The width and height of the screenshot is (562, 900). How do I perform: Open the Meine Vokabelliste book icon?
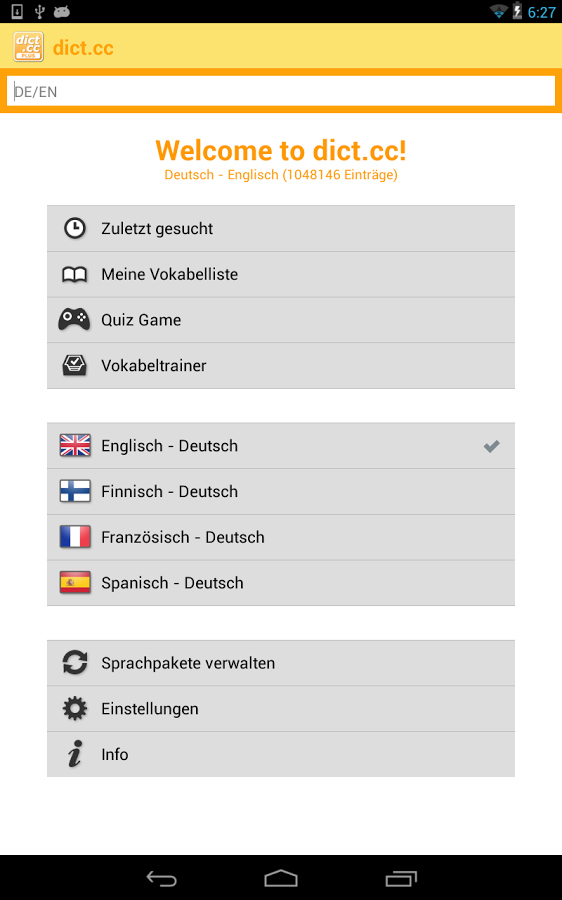pos(75,274)
